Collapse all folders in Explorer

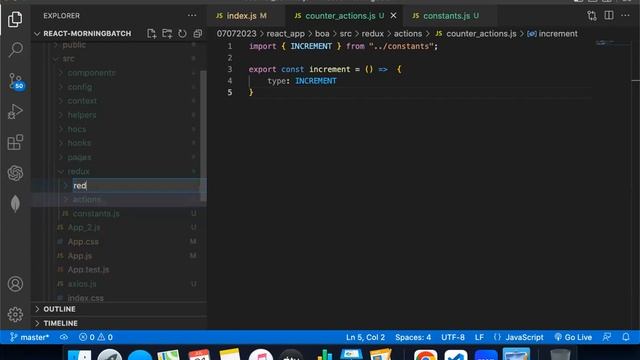click(198, 33)
